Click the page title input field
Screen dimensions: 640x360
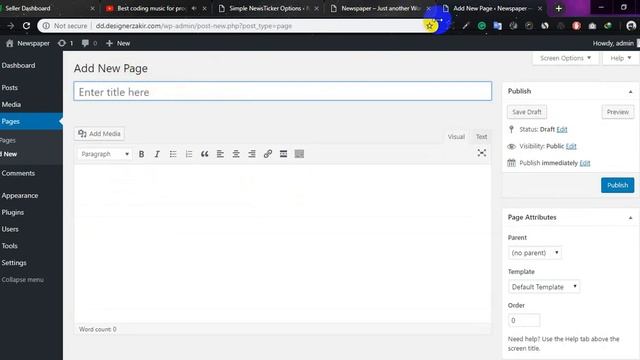[x=282, y=91]
